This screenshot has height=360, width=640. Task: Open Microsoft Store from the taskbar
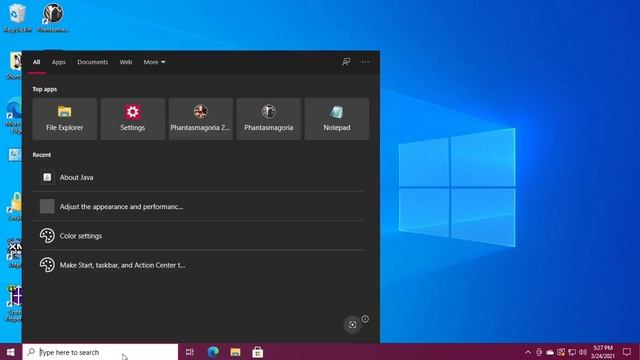pos(258,352)
